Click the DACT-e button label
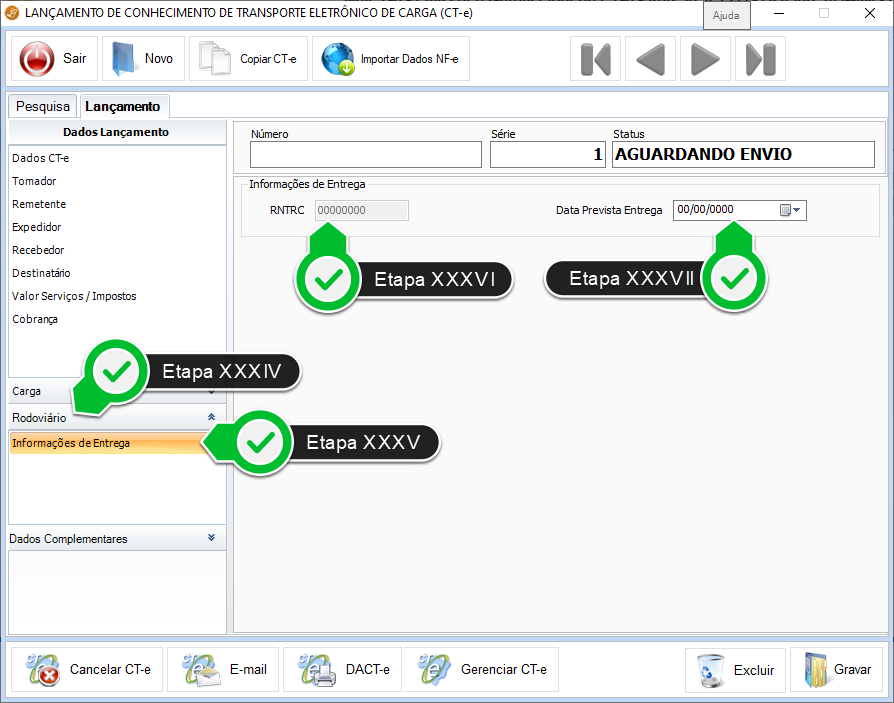Screen dimensions: 894x703 (368, 669)
